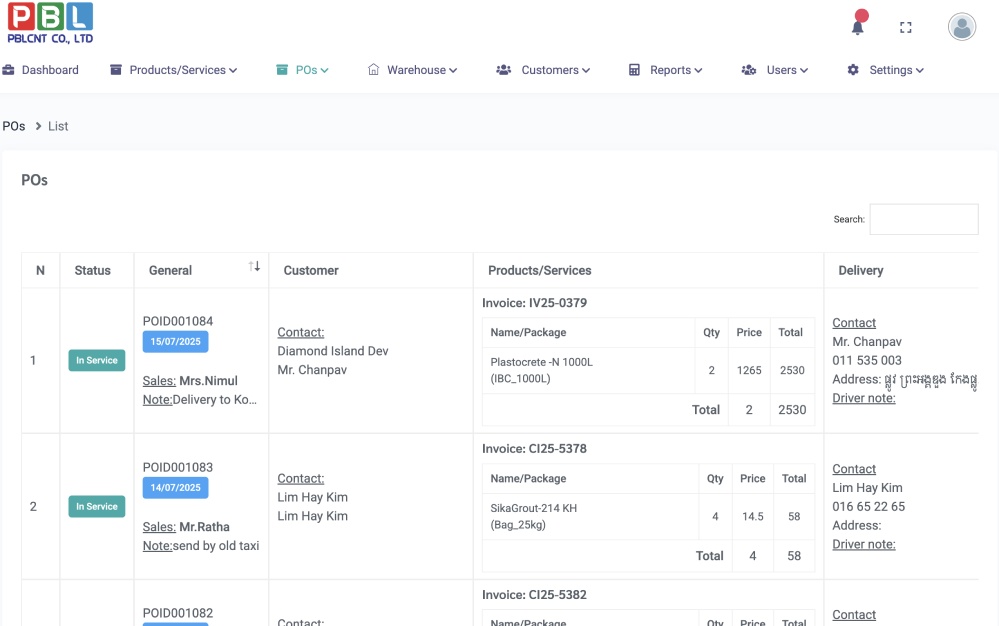Open notifications bell icon
Screen dimensions: 999x626
click(857, 27)
